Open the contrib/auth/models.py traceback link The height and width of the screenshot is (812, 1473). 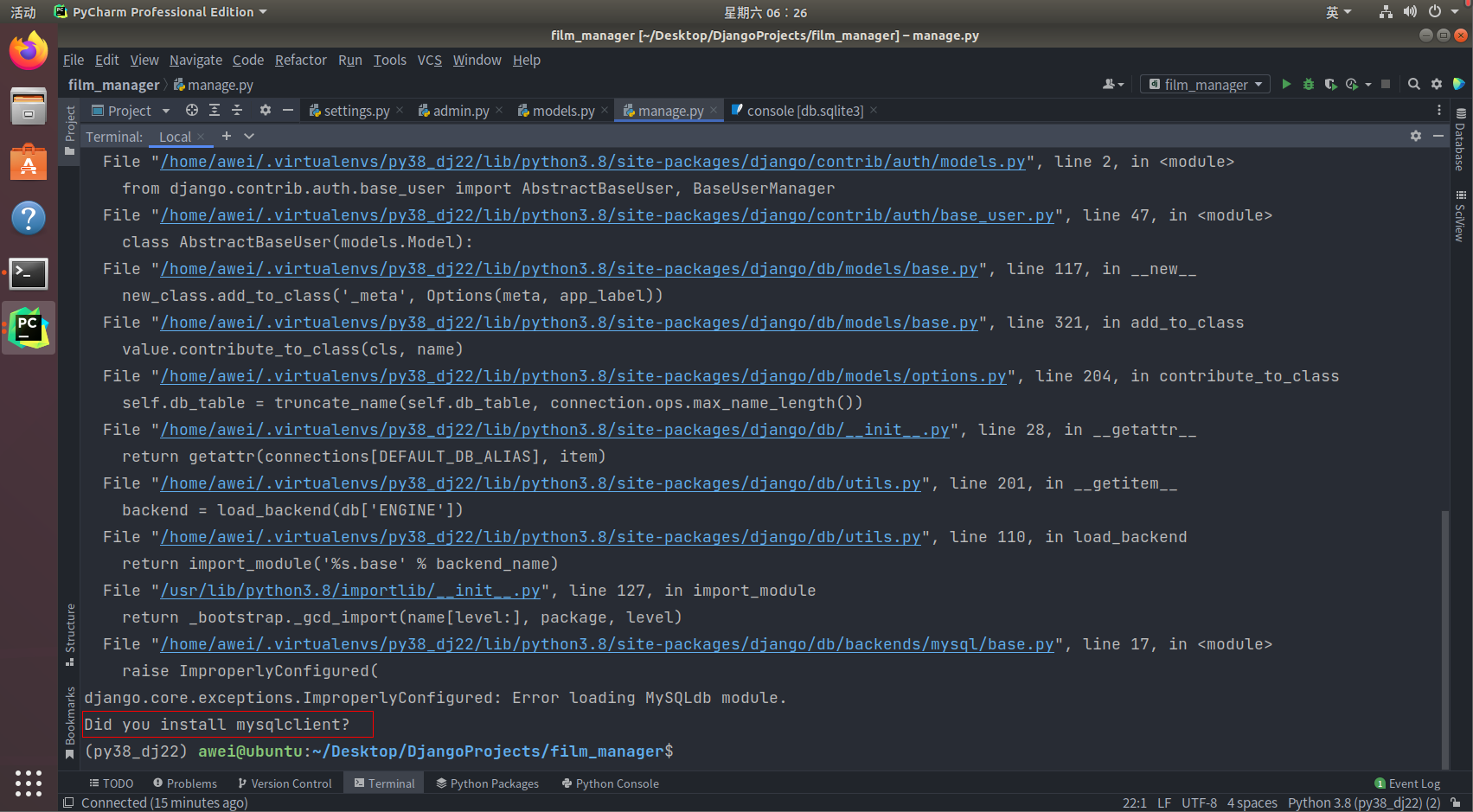tap(592, 162)
